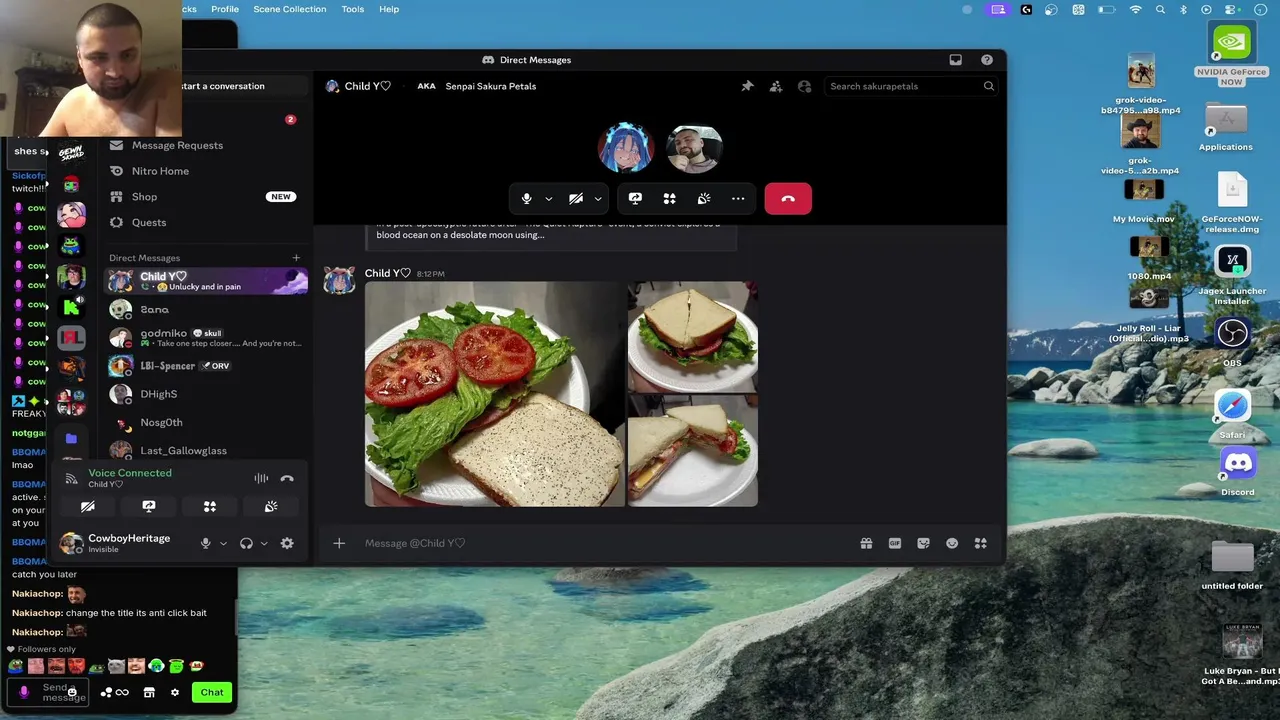Open more call options menu
Viewport: 1280px width, 720px height.
point(738,199)
